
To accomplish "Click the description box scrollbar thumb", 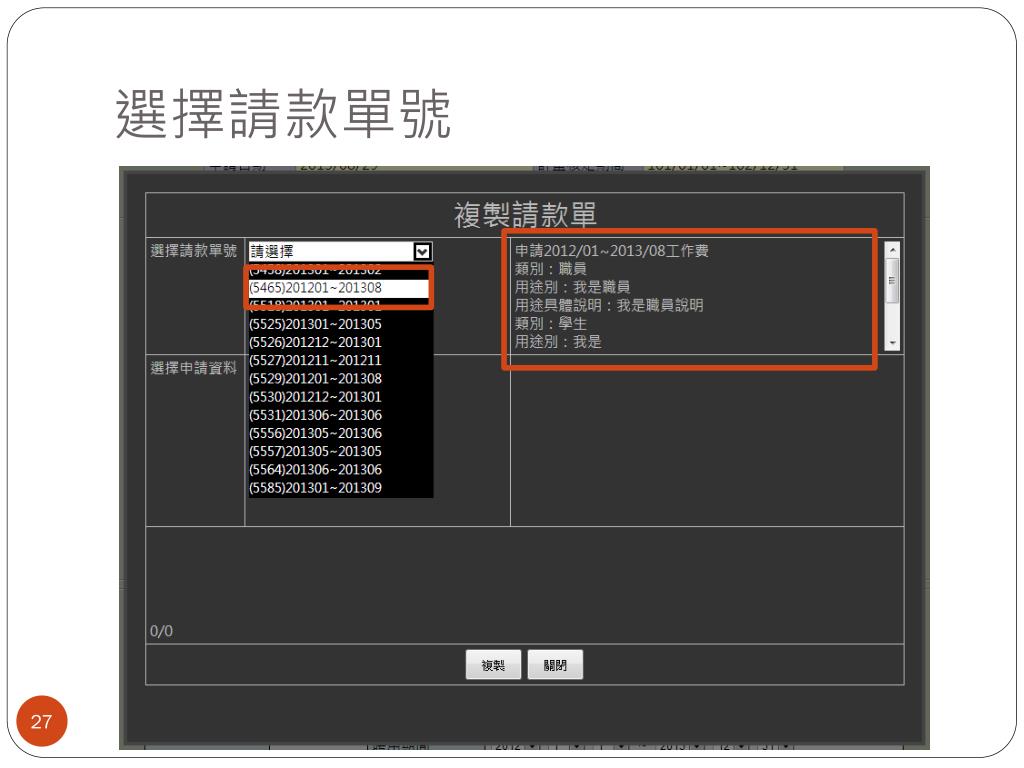I will 892,281.
